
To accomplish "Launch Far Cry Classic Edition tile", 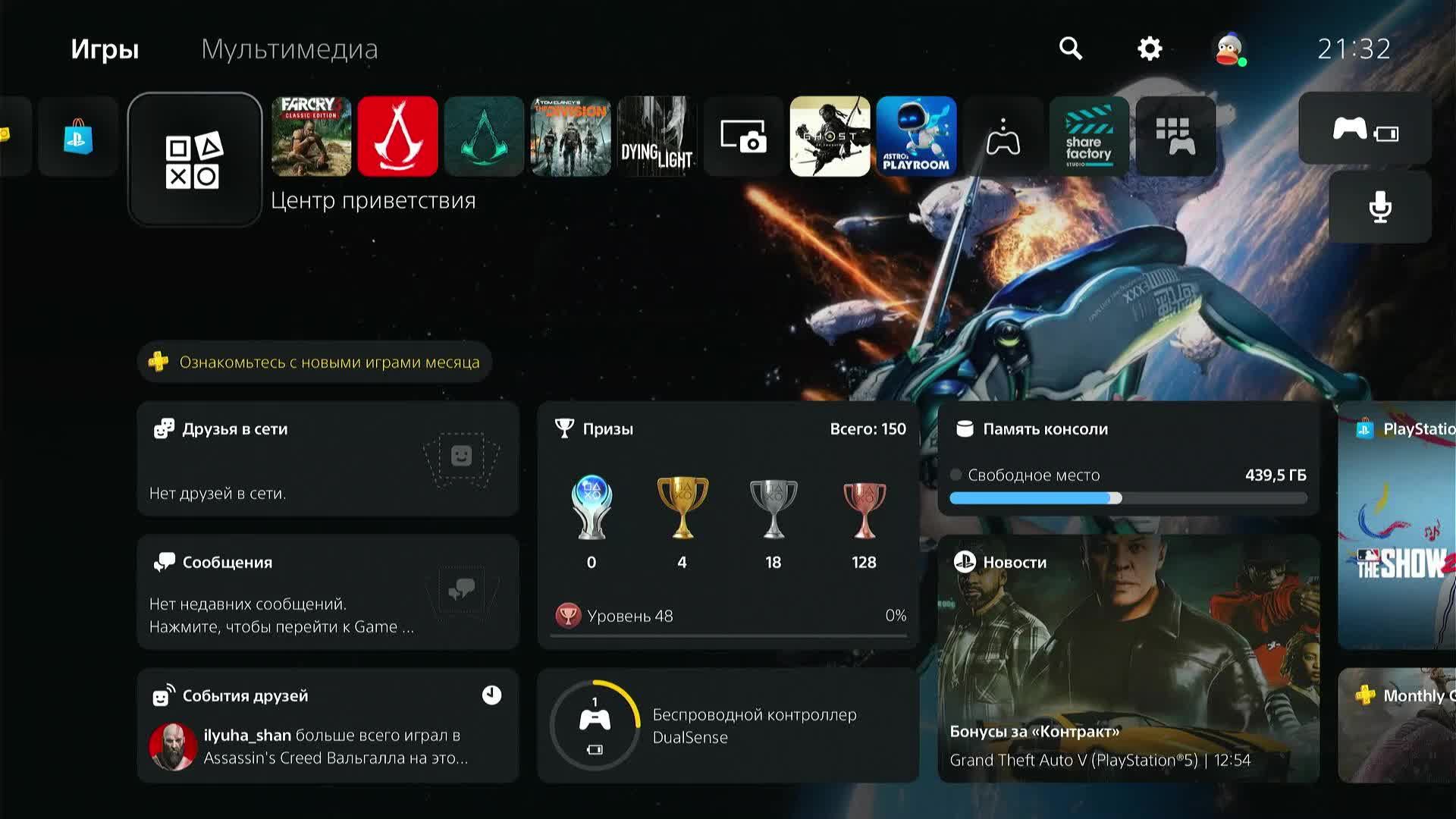I will 311,136.
